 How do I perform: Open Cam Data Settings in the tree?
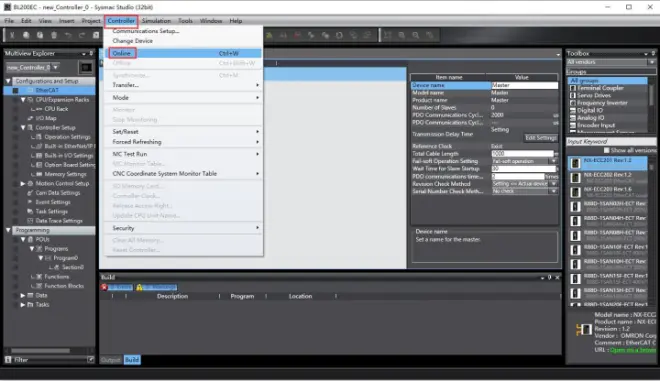(58, 193)
